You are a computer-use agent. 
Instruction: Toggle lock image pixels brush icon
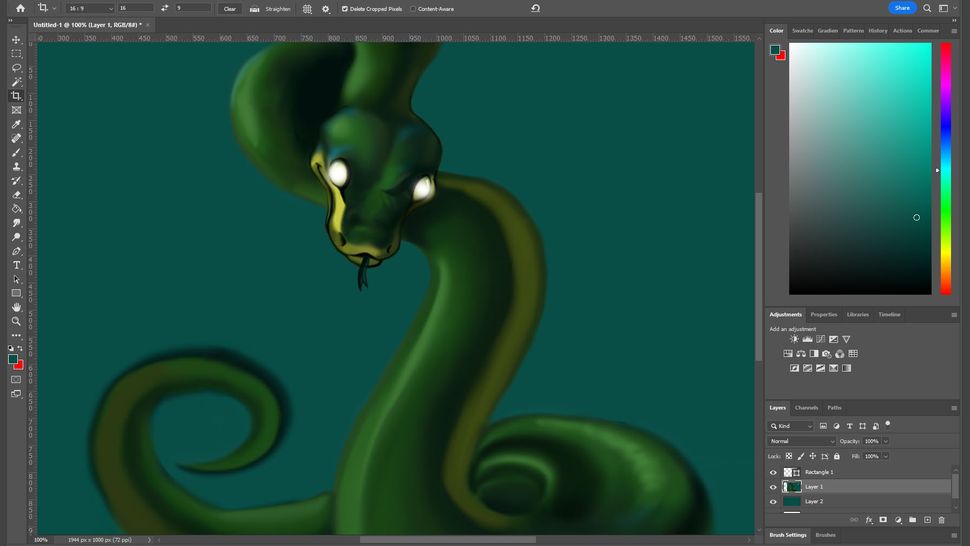click(800, 456)
